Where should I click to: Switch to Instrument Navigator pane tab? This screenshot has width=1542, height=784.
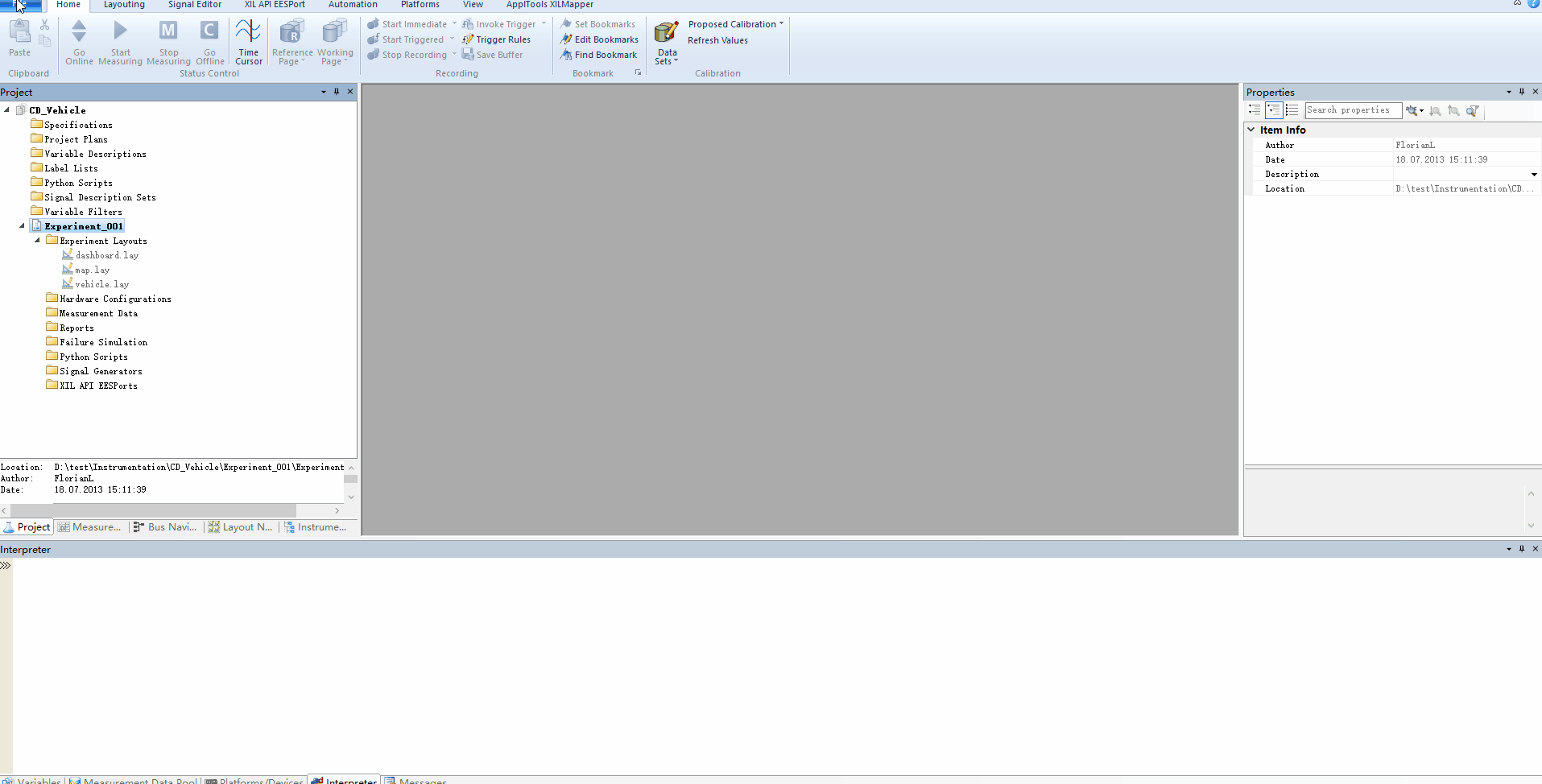pyautogui.click(x=315, y=527)
